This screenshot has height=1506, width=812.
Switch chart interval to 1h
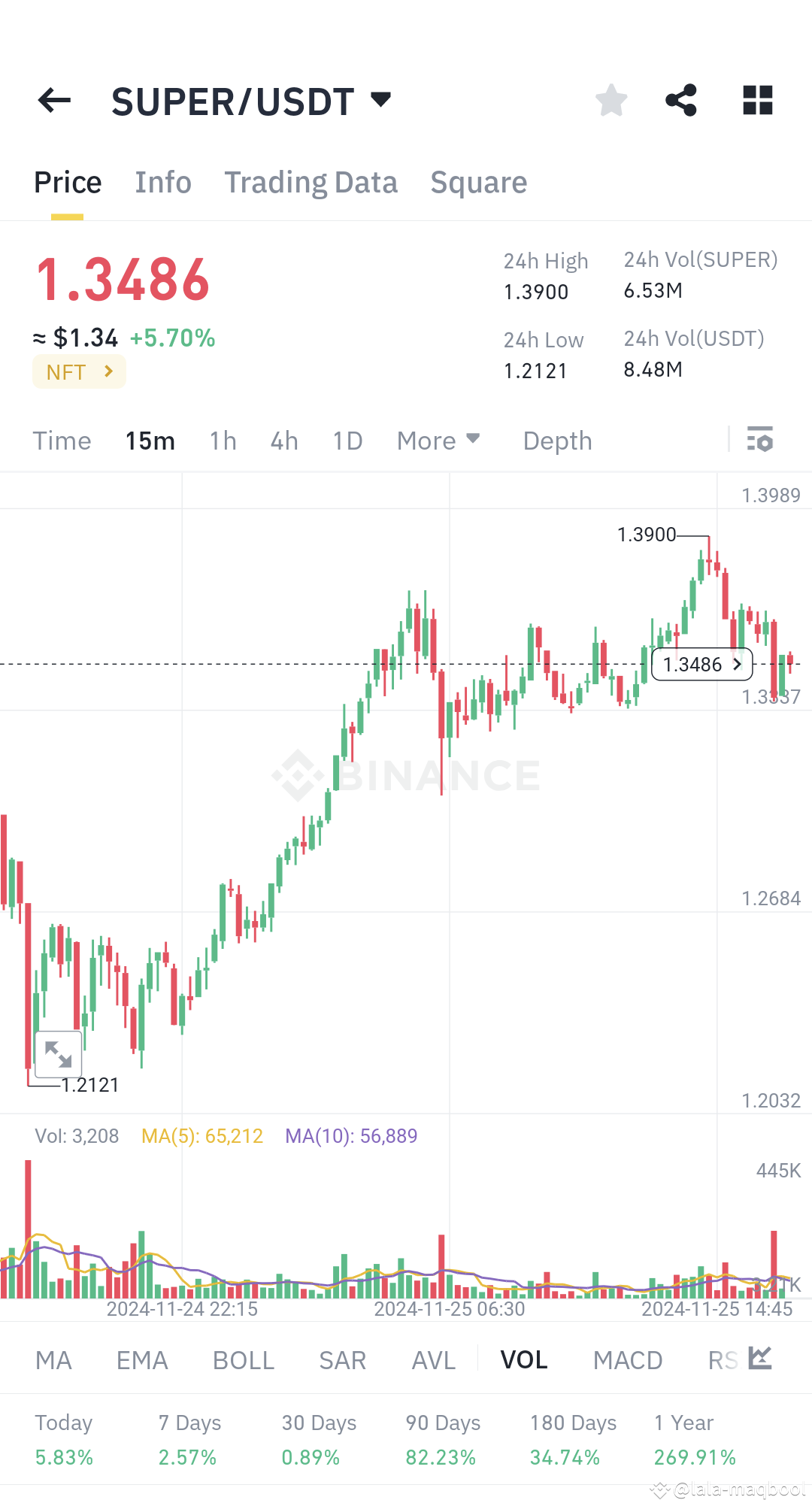pos(223,441)
